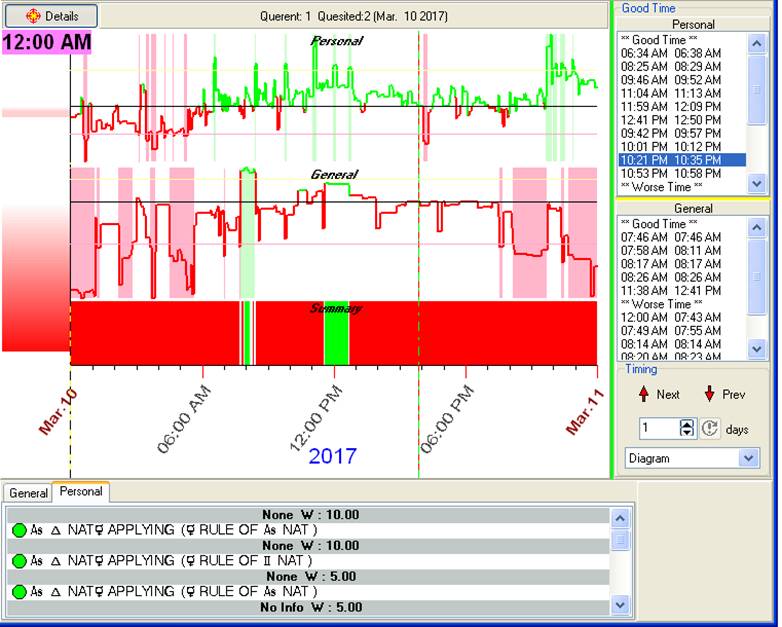Click the Details target icon
The height and width of the screenshot is (627, 782).
pyautogui.click(x=33, y=16)
